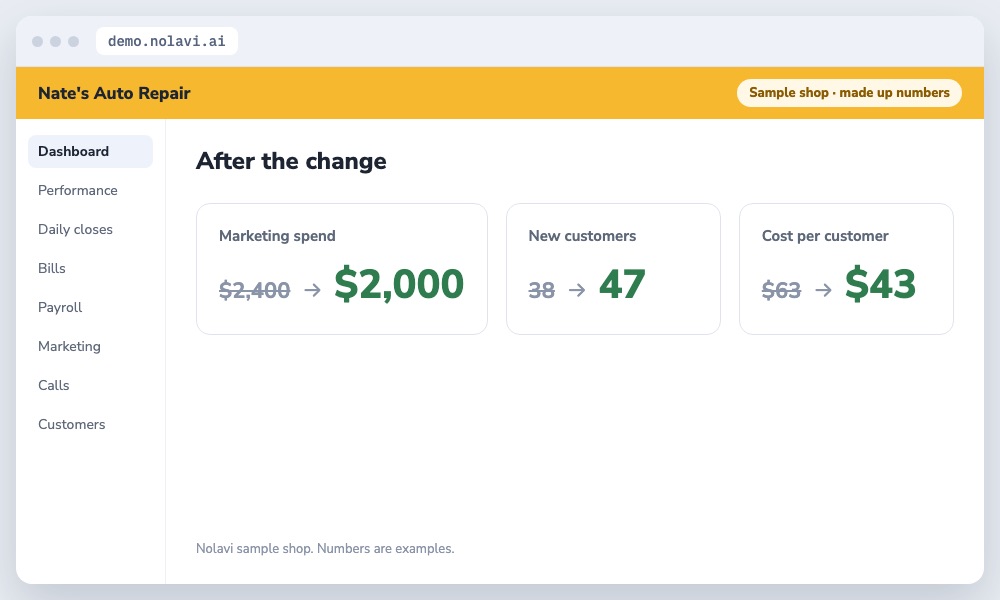The image size is (1000, 600).
Task: Click the arrow icon in Cost per customer card
Action: point(823,290)
